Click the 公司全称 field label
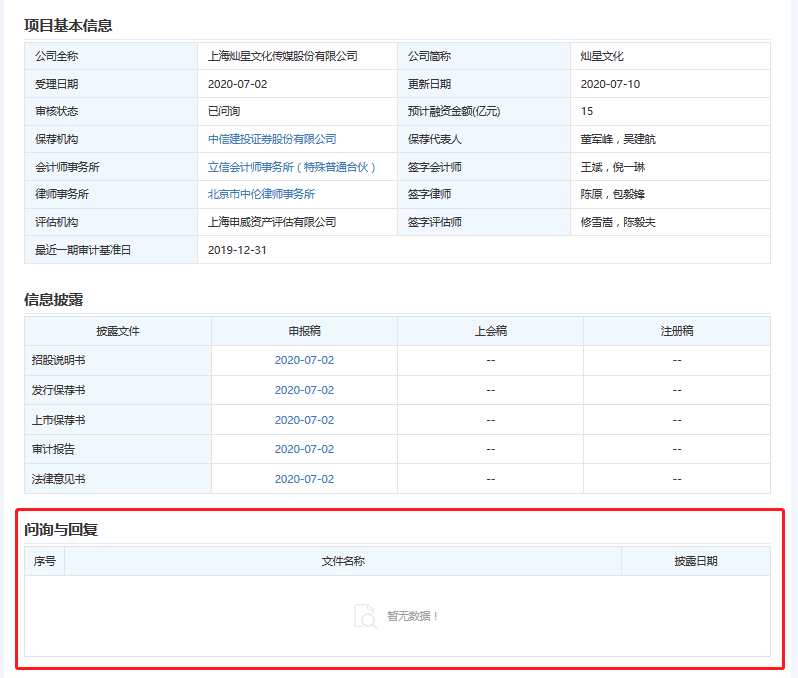This screenshot has height=678, width=798. click(x=56, y=56)
